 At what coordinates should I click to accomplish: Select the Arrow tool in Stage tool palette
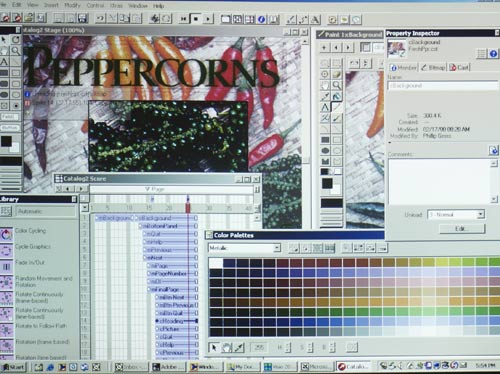[x=4, y=40]
